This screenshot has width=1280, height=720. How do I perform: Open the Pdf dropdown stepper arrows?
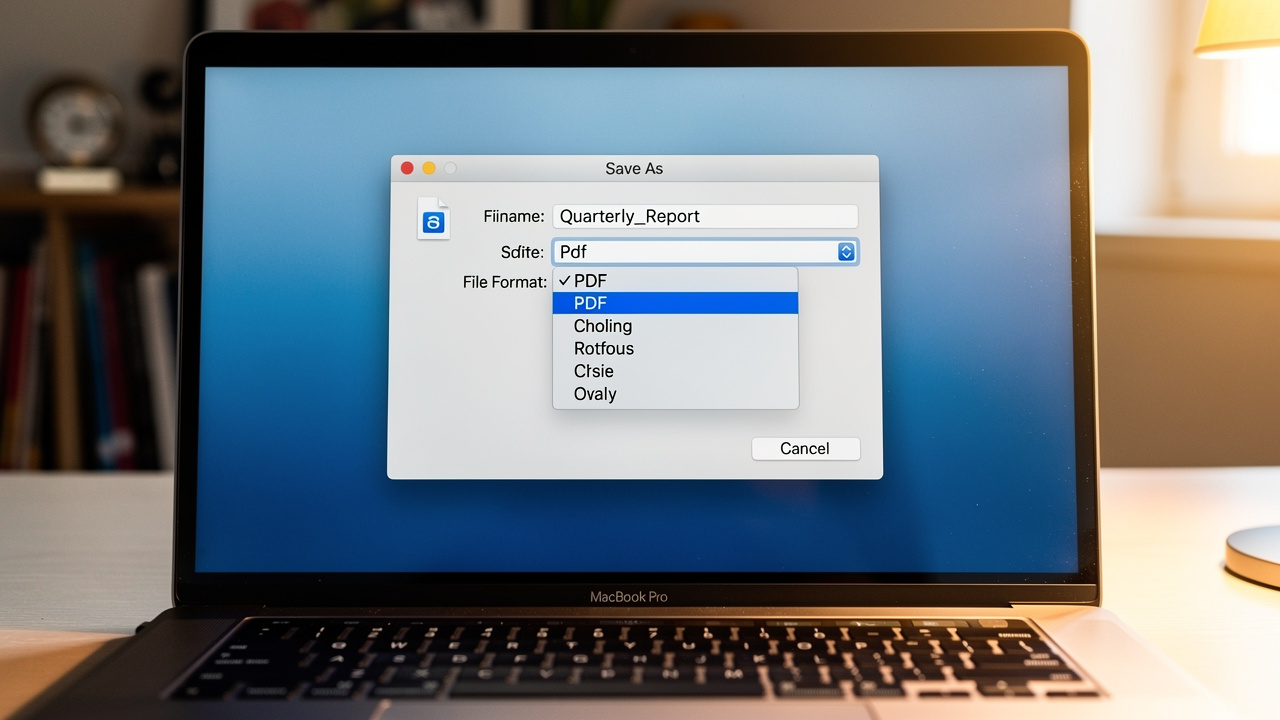pyautogui.click(x=846, y=252)
